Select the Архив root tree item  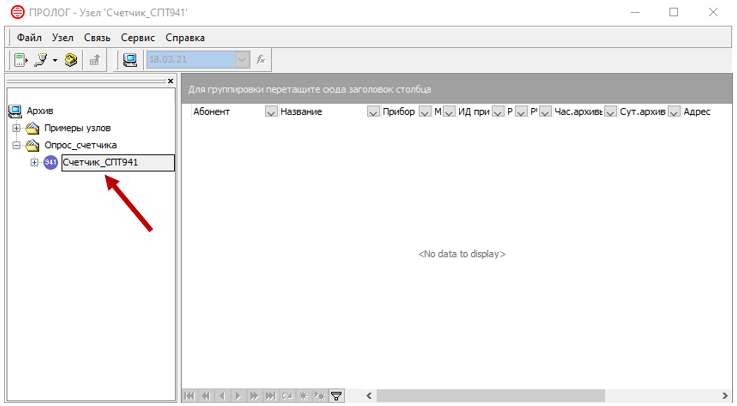[x=40, y=110]
